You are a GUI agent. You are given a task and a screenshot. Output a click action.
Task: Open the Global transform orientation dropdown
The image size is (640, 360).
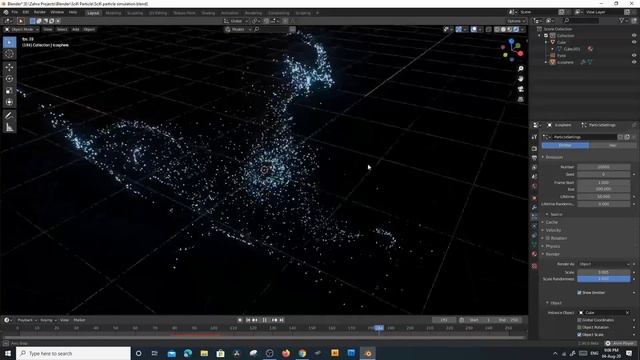(x=236, y=21)
